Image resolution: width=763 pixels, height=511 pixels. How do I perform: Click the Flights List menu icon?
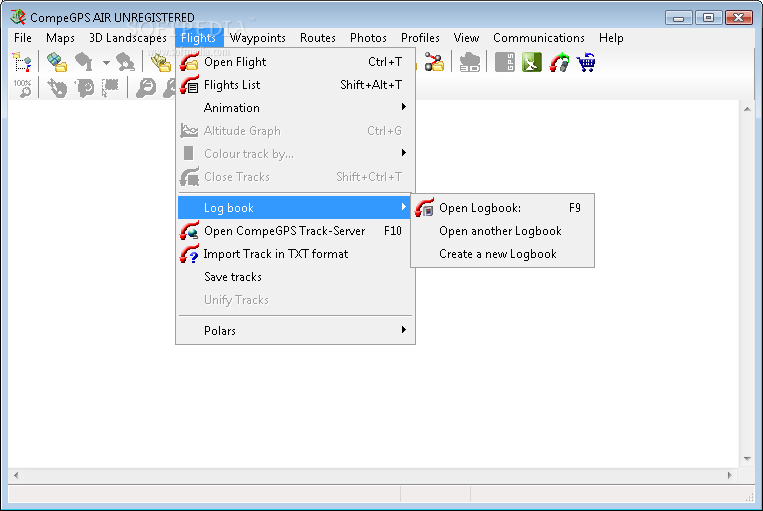point(189,85)
